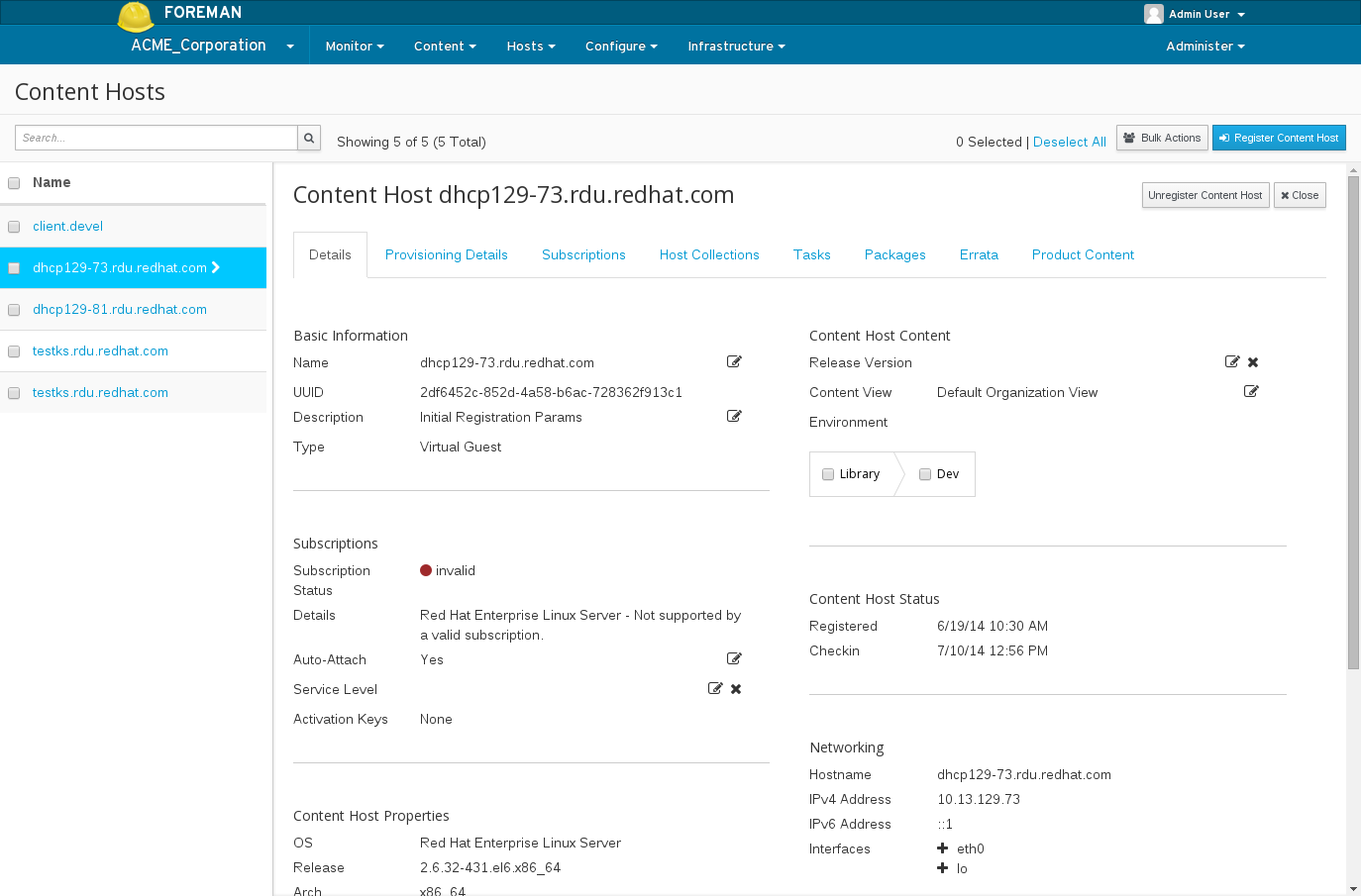Open the first testks.rdu.redhat.com link
Viewport: 1361px width, 896px height.
pyautogui.click(x=100, y=350)
